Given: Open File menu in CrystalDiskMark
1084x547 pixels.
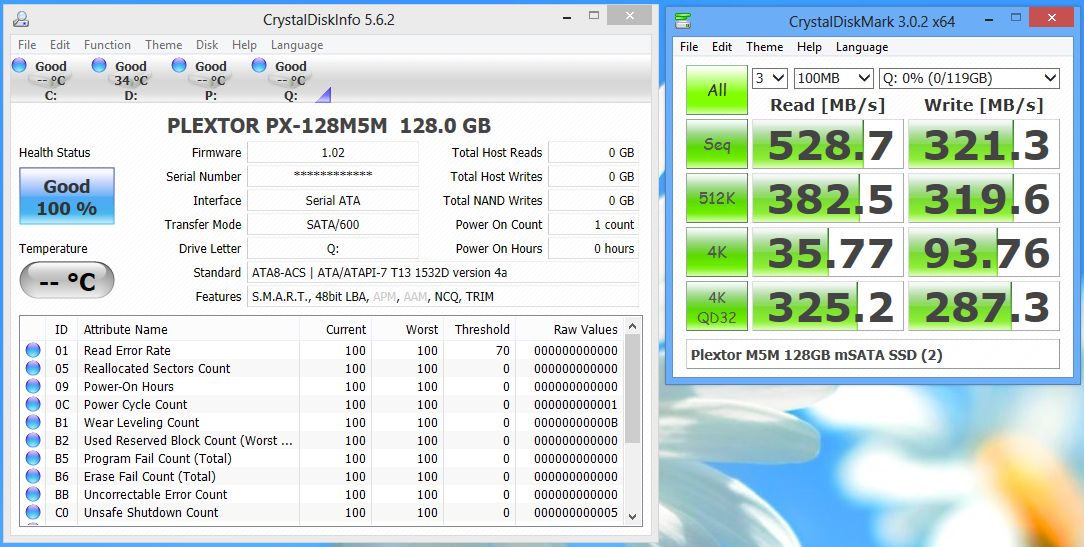Looking at the screenshot, I should pos(689,47).
